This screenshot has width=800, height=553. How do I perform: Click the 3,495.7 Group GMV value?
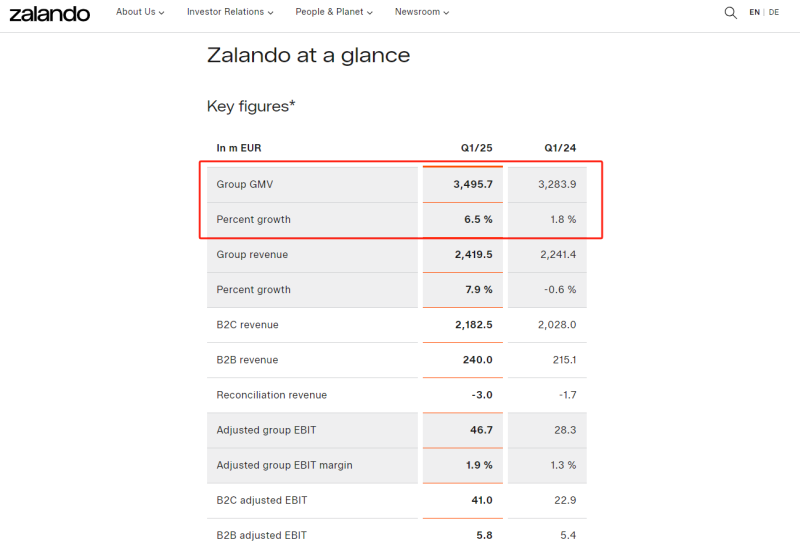472,184
